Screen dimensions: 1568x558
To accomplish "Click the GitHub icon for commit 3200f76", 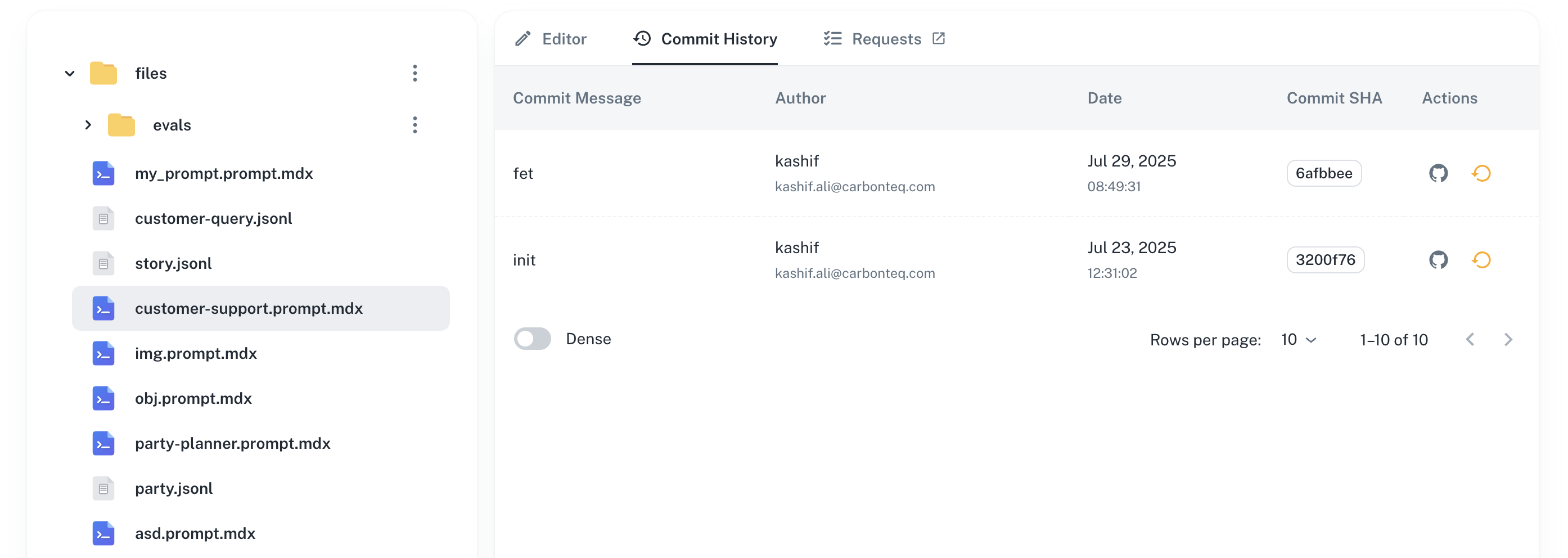I will coord(1438,260).
